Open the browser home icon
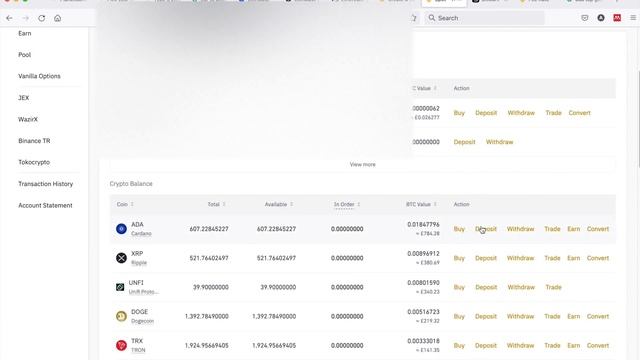The image size is (640, 360). tap(58, 18)
